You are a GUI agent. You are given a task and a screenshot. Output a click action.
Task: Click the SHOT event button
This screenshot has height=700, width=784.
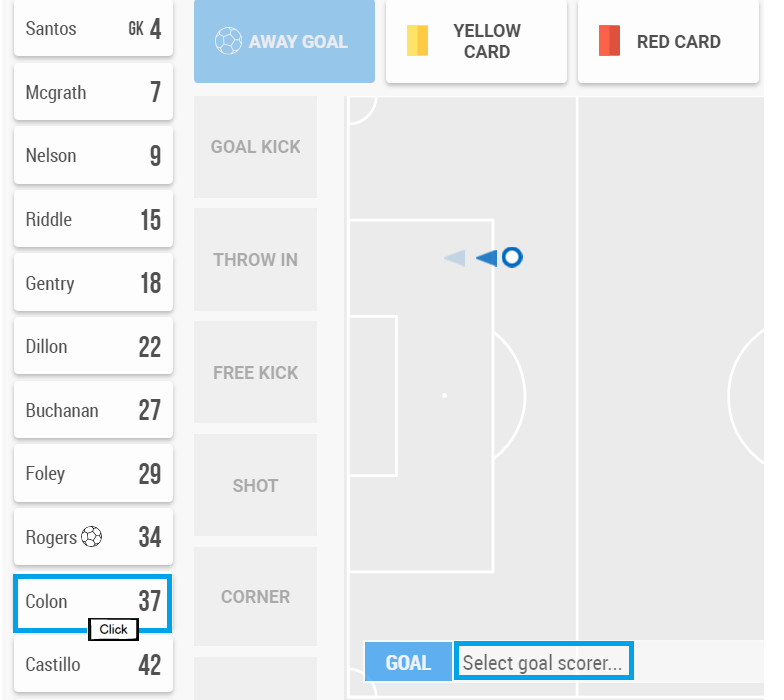coord(256,486)
